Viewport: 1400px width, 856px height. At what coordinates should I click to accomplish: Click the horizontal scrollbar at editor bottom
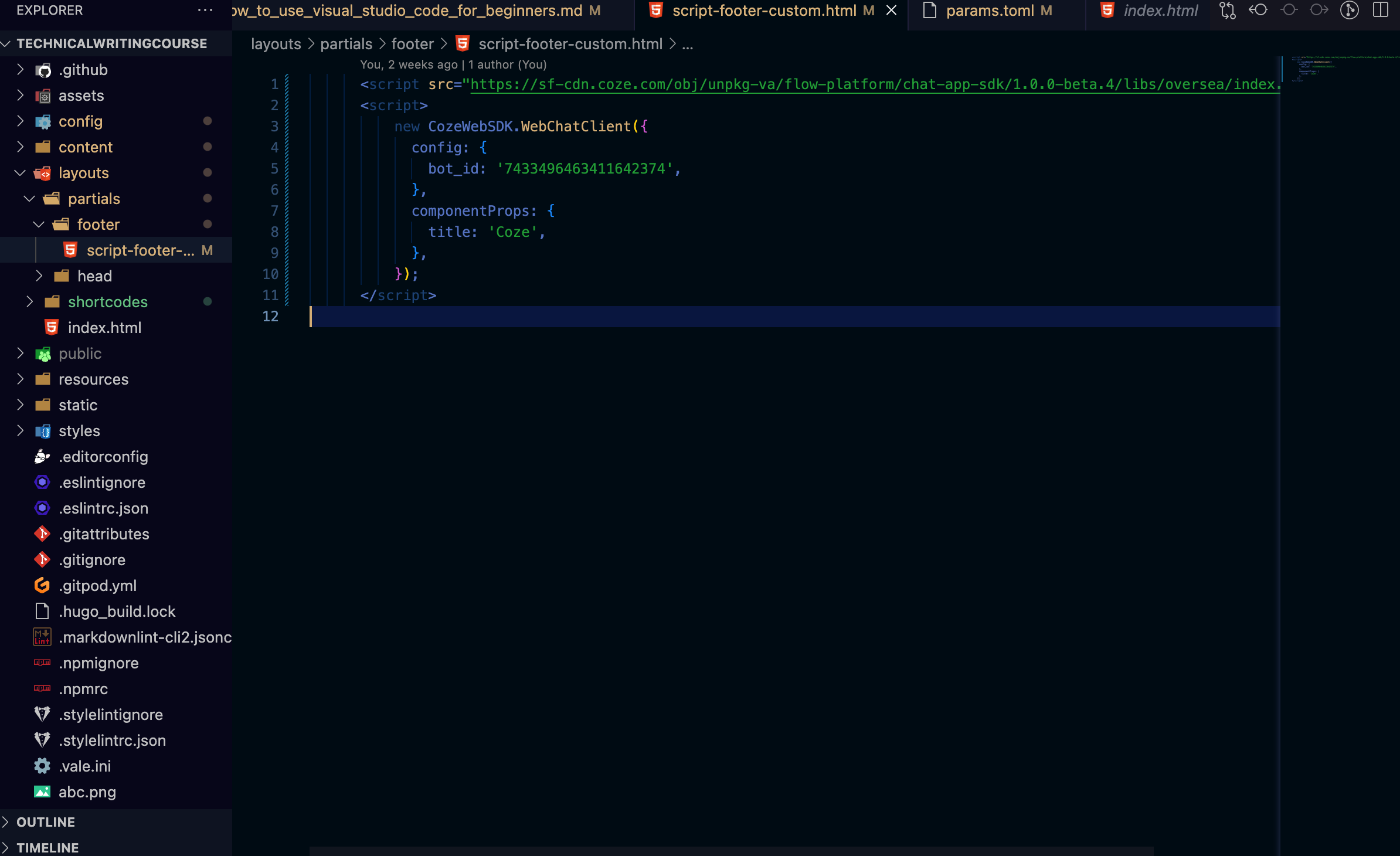coord(730,851)
